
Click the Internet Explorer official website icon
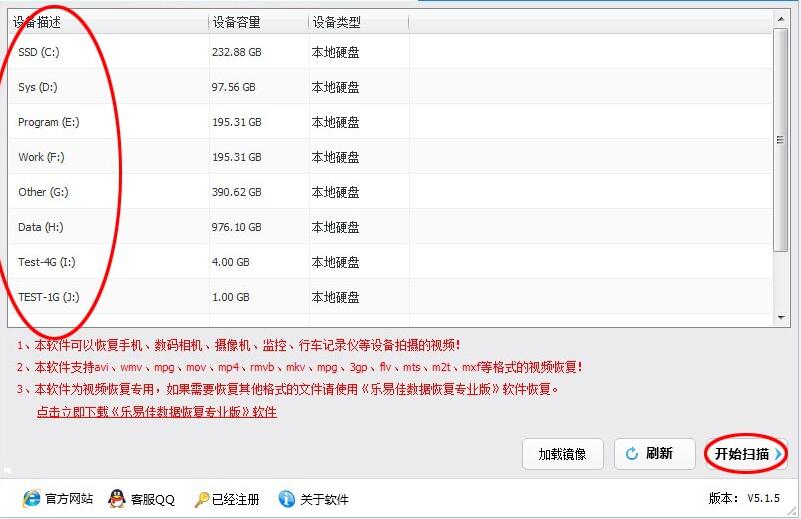click(31, 499)
